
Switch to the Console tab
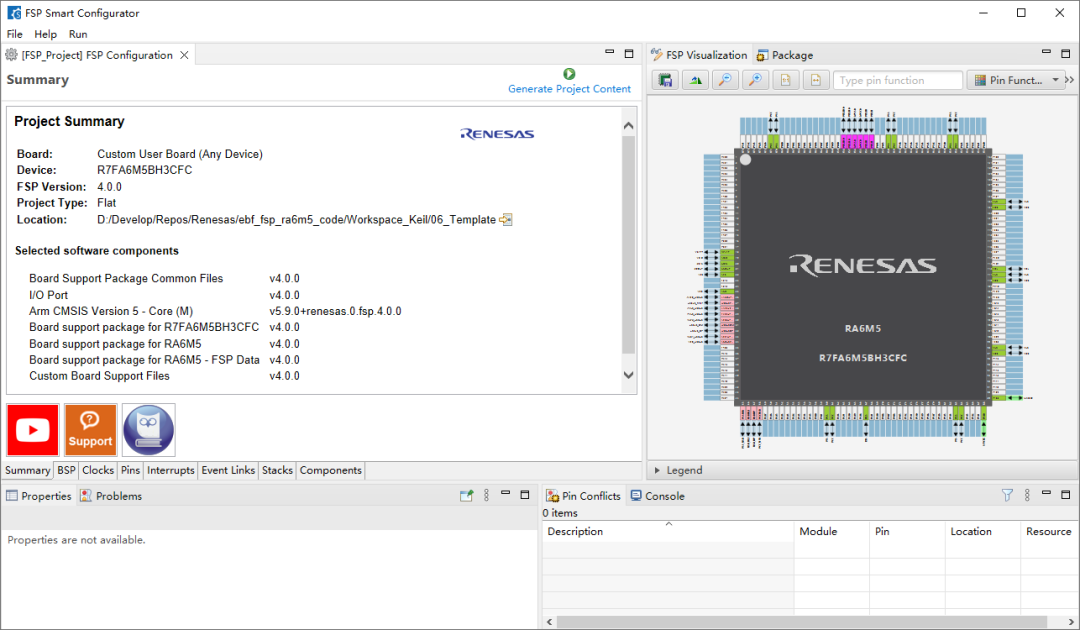[x=657, y=496]
